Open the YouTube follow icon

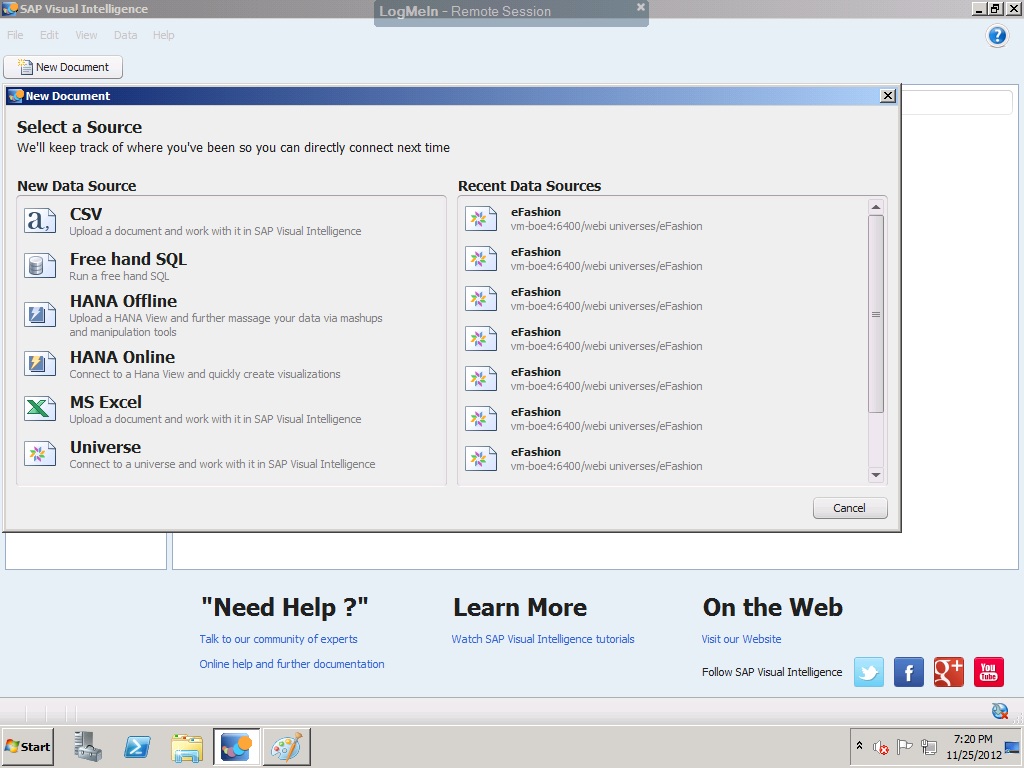pyautogui.click(x=989, y=672)
